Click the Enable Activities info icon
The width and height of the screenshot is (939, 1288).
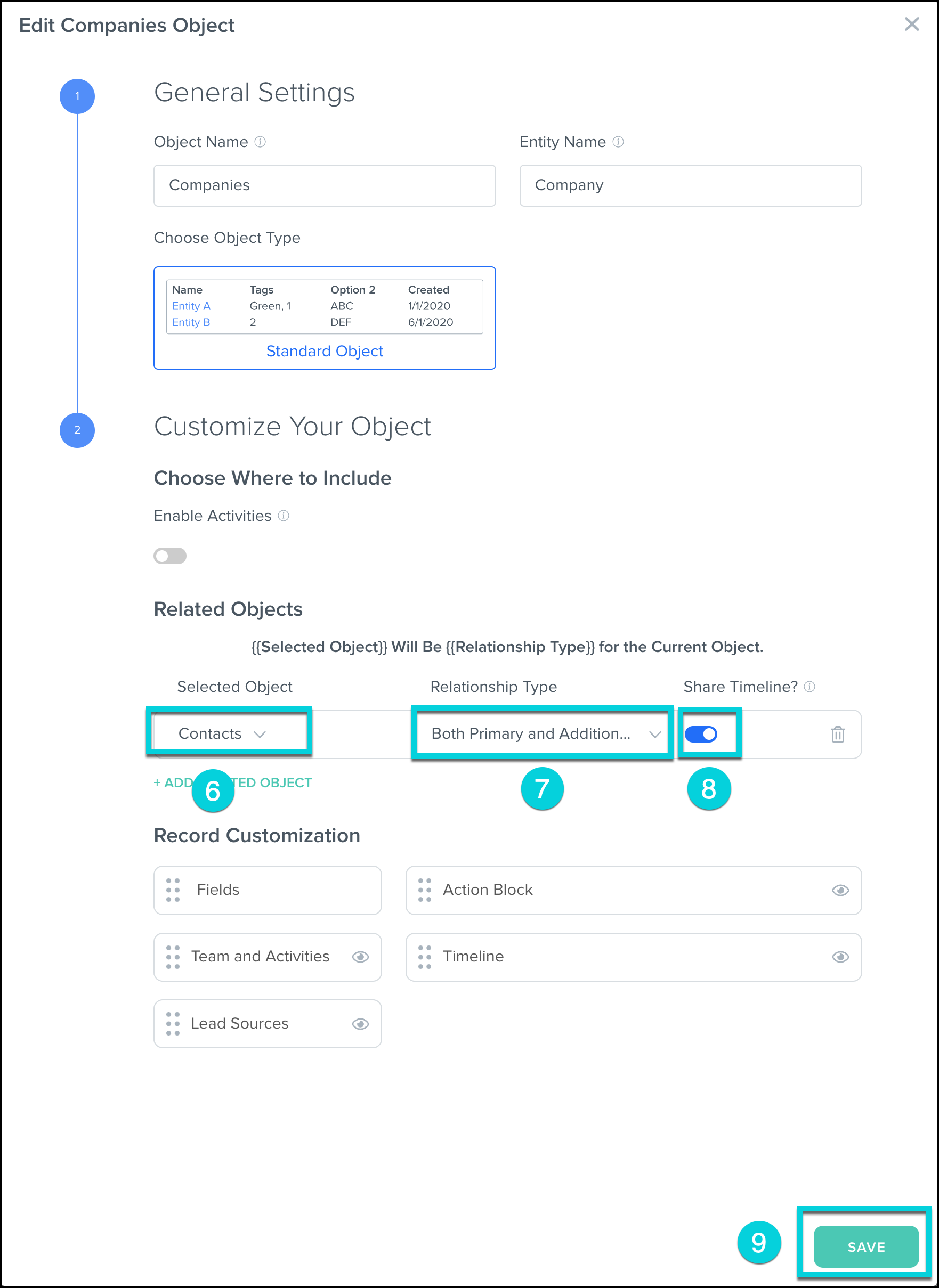click(x=284, y=516)
